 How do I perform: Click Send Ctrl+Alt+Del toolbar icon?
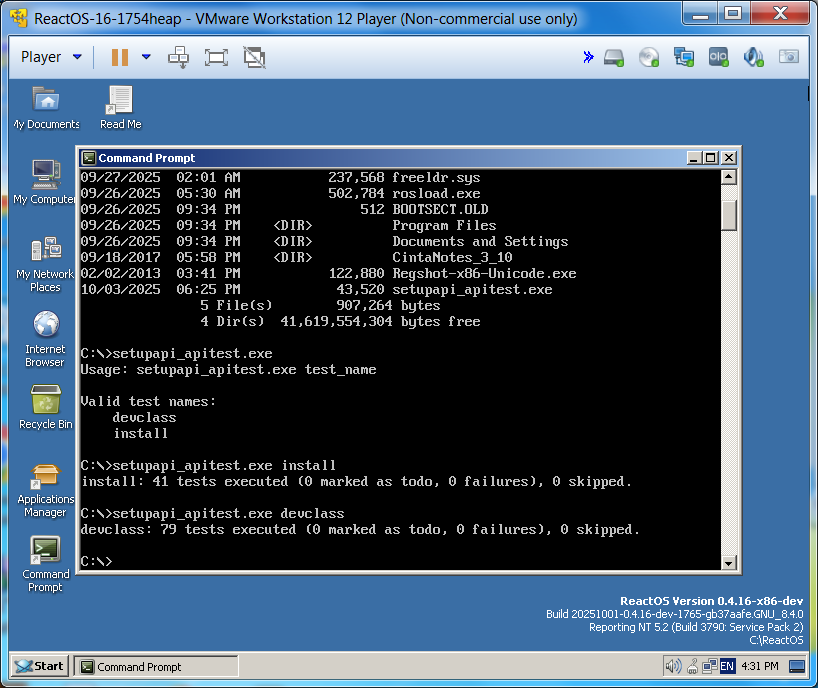179,57
